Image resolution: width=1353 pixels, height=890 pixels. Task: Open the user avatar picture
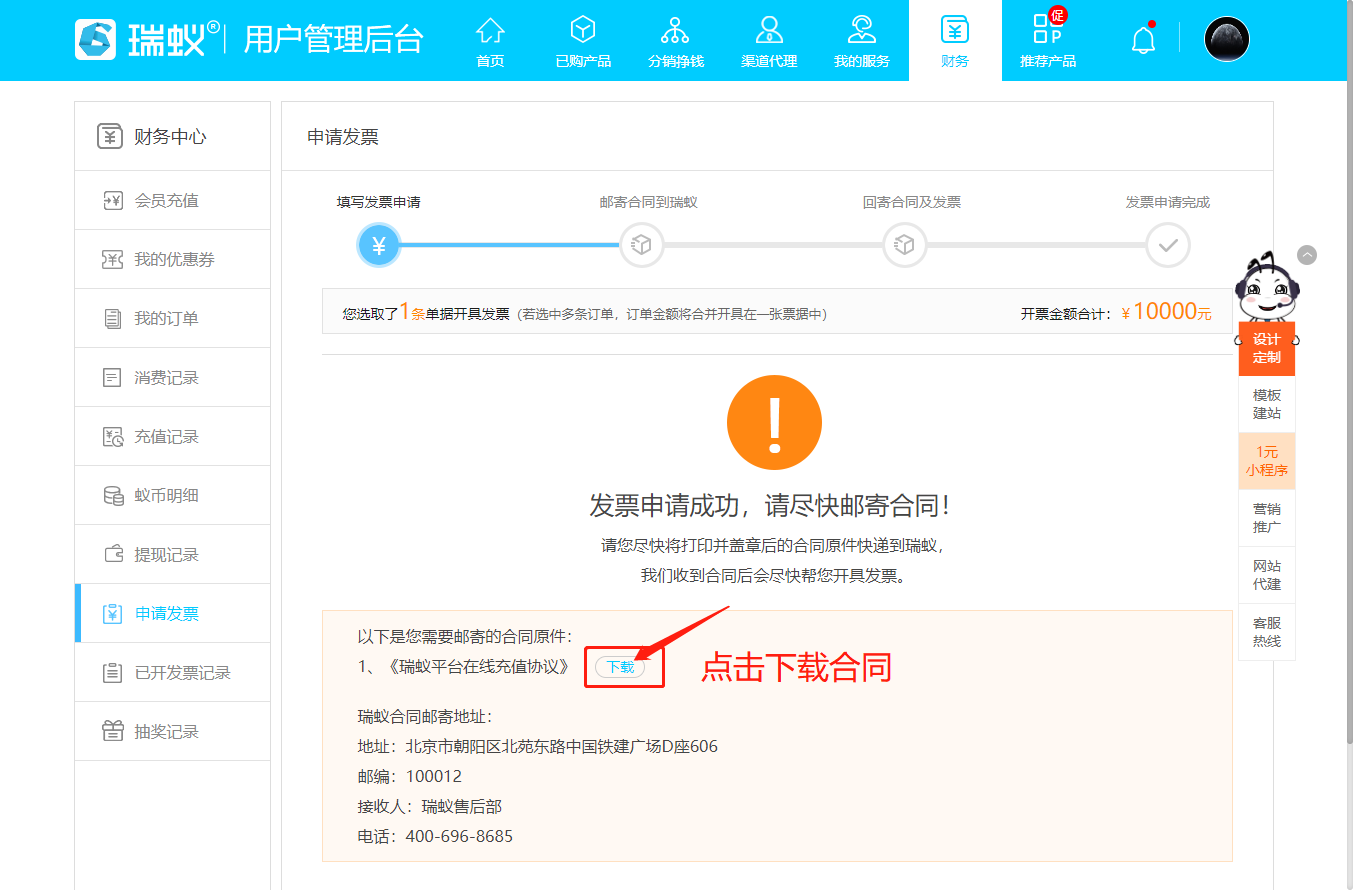coord(1227,39)
